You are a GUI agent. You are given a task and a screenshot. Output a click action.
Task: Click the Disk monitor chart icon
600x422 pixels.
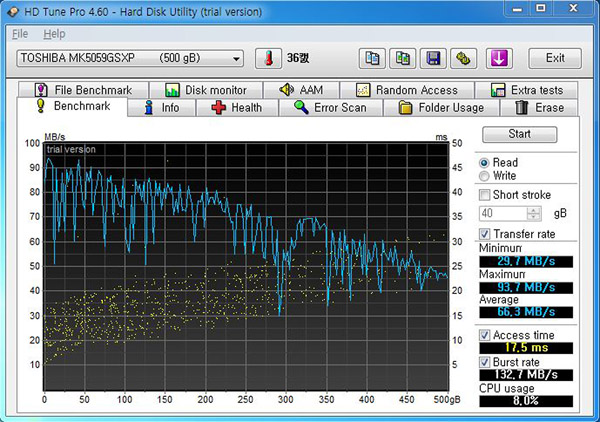click(x=172, y=90)
